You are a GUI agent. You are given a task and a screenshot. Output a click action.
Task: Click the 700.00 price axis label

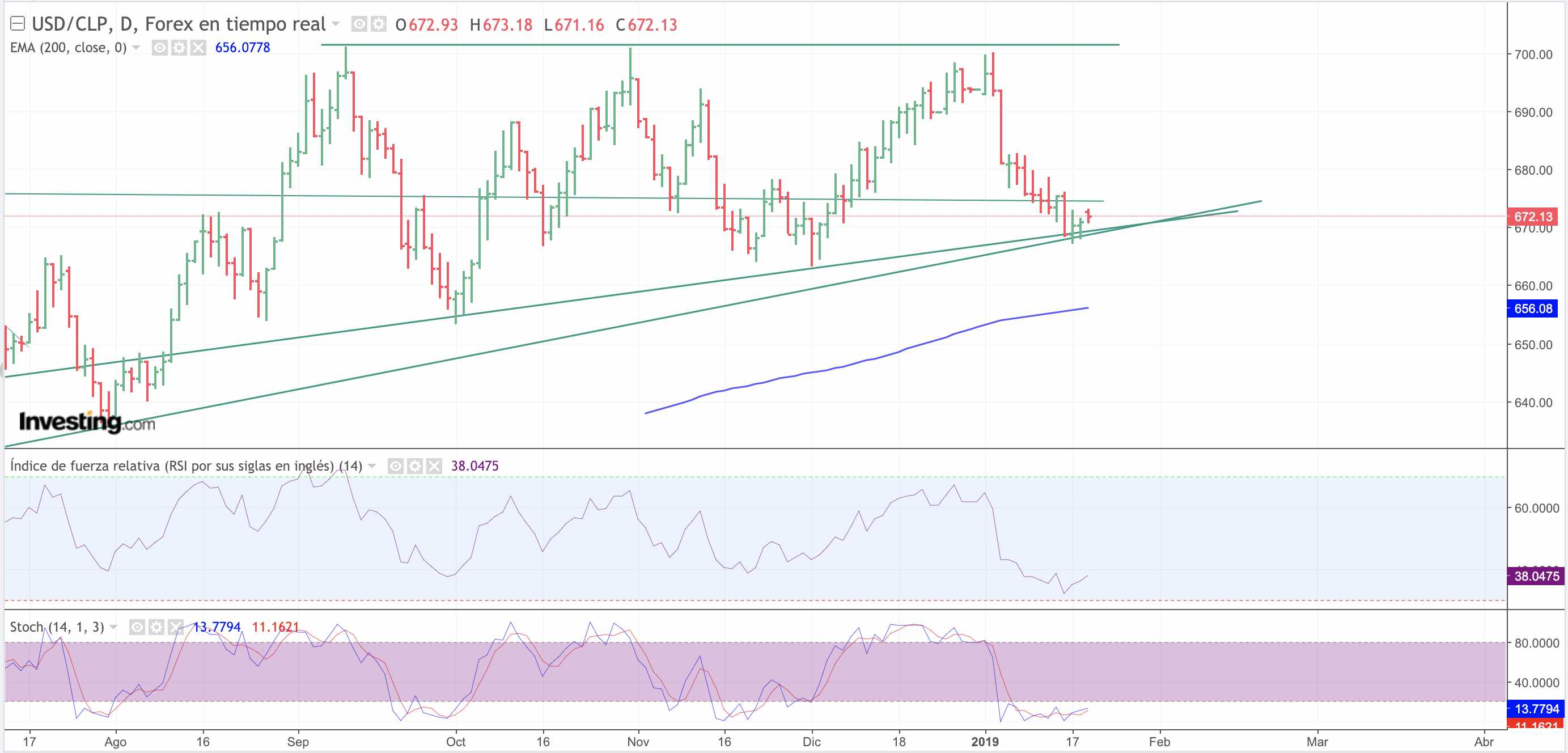tap(1533, 55)
